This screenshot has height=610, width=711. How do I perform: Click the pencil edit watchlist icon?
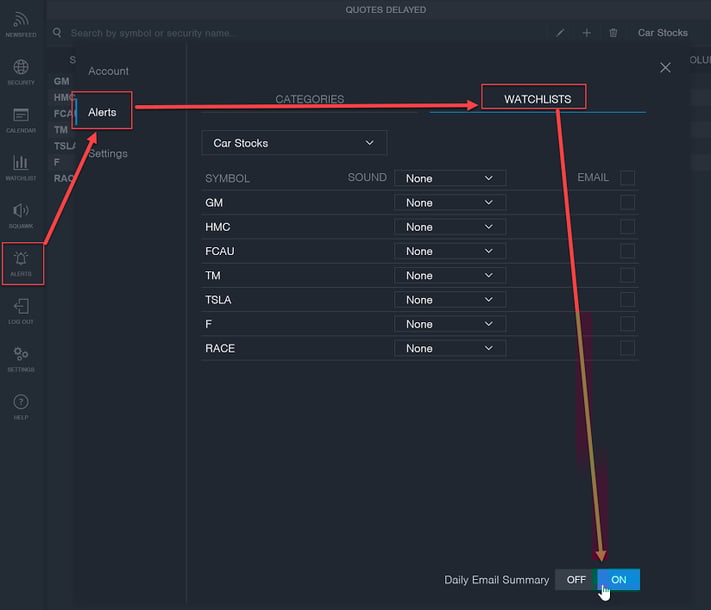pyautogui.click(x=560, y=33)
